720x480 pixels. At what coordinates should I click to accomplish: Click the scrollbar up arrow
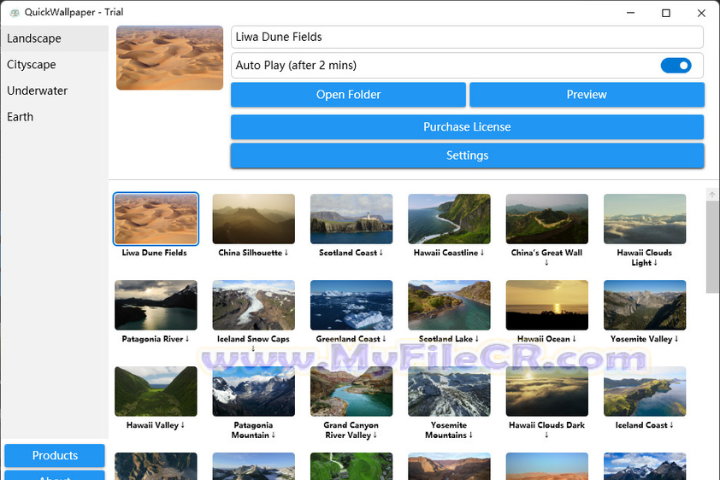point(712,194)
